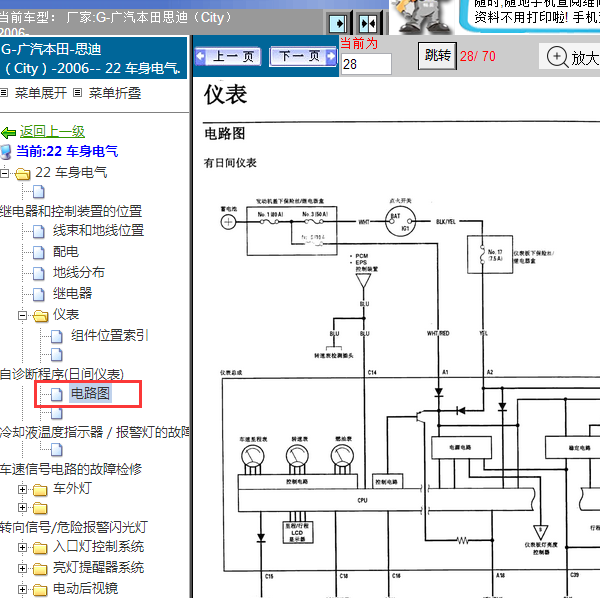Open 自诊断程序(日间仪表) item
The height and width of the screenshot is (598, 600).
click(x=62, y=374)
